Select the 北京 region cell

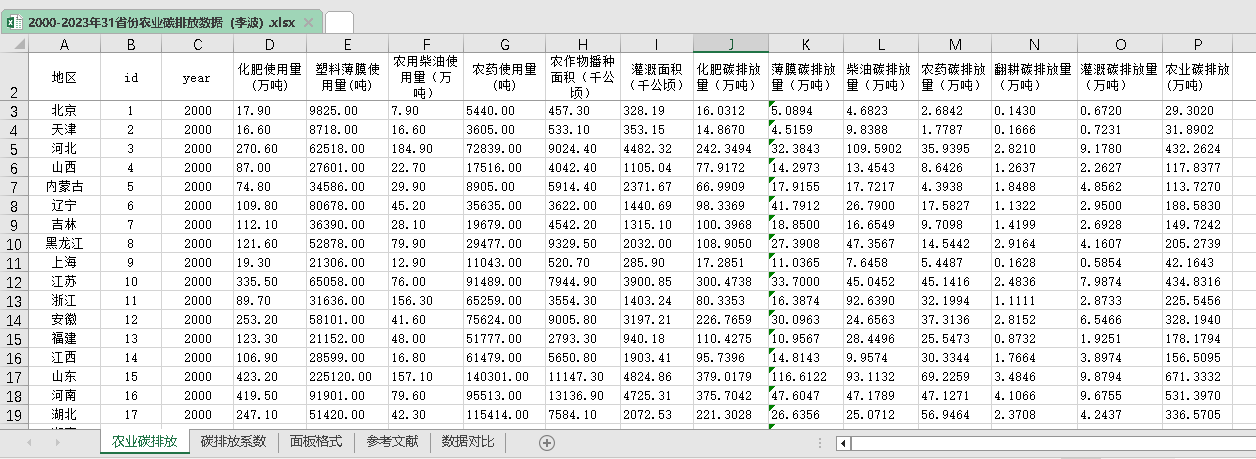point(65,110)
